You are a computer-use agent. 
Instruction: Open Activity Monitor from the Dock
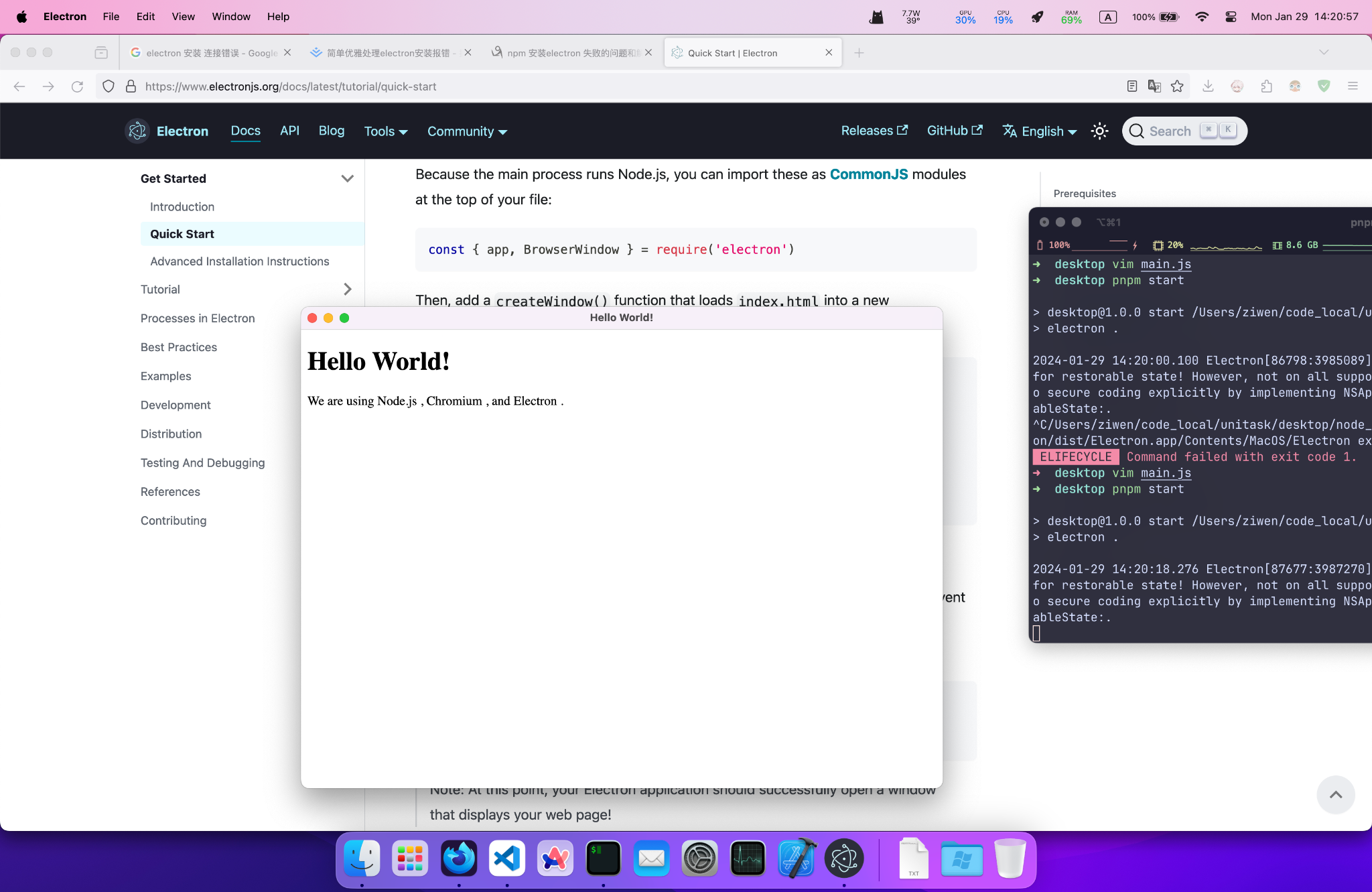point(748,858)
